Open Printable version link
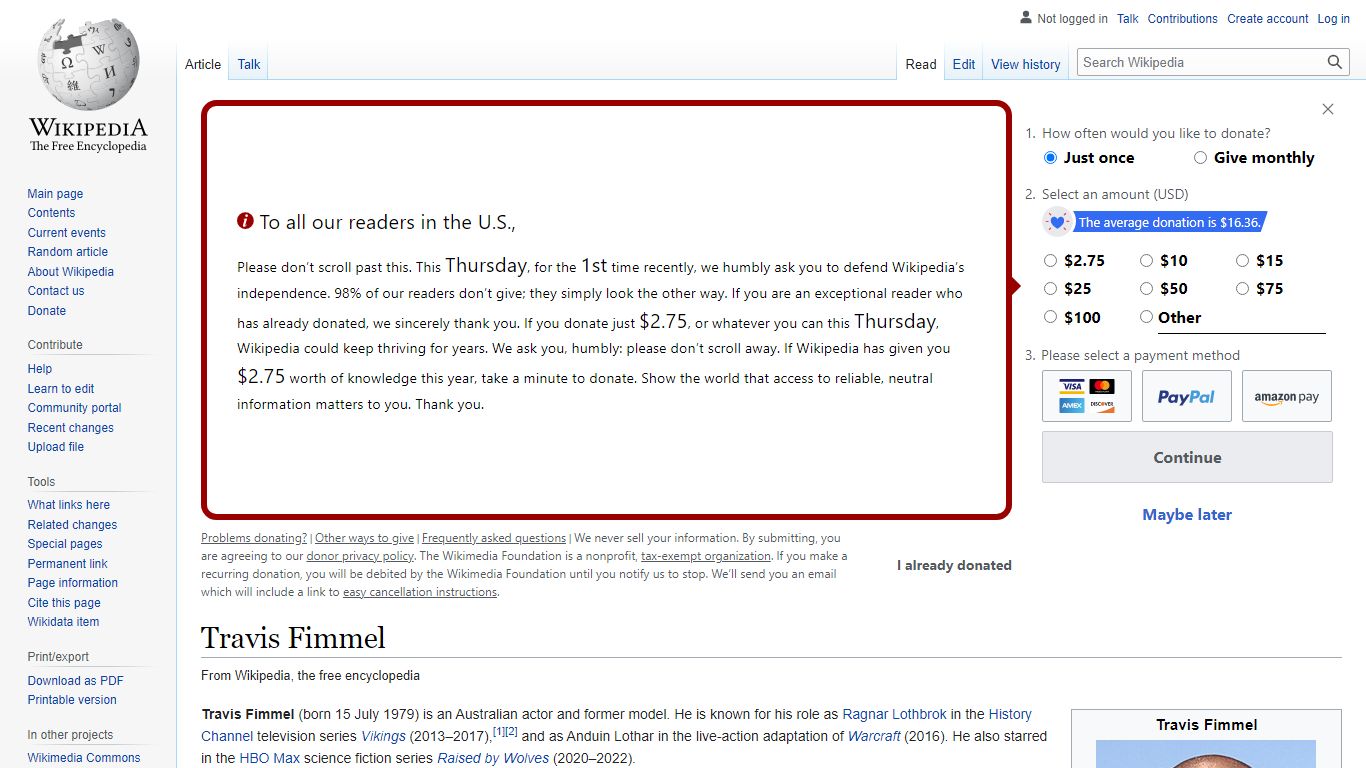Screen dimensions: 1366x768 click(x=72, y=700)
